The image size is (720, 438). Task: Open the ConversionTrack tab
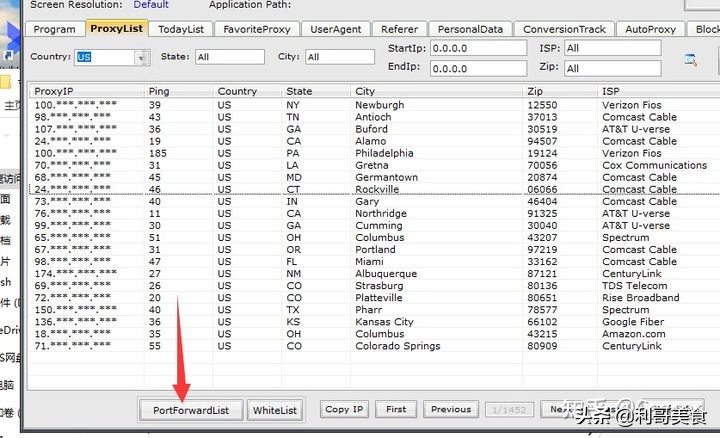tap(564, 29)
